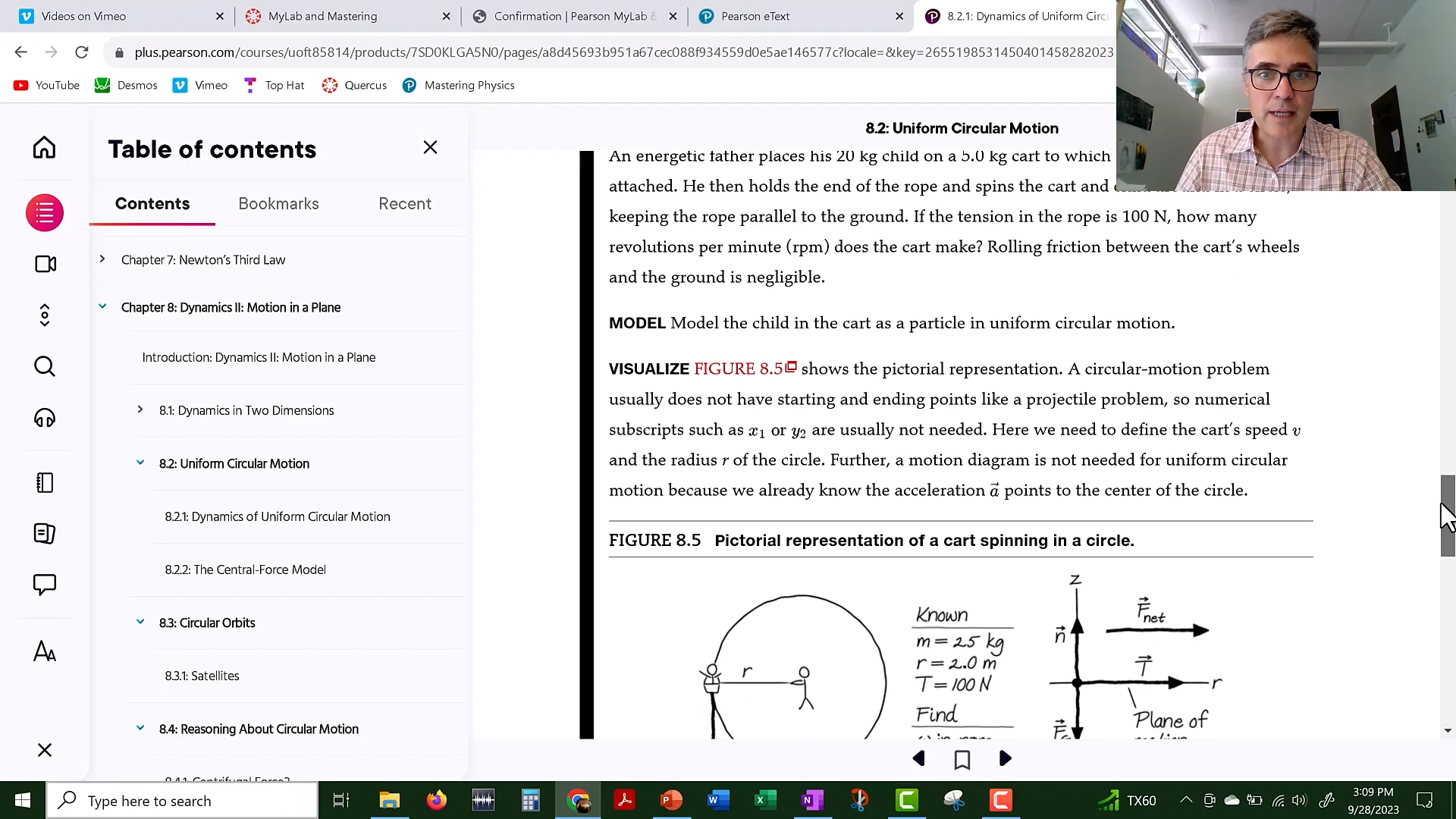Mute system audio from the taskbar
The height and width of the screenshot is (819, 1456).
[x=1300, y=800]
